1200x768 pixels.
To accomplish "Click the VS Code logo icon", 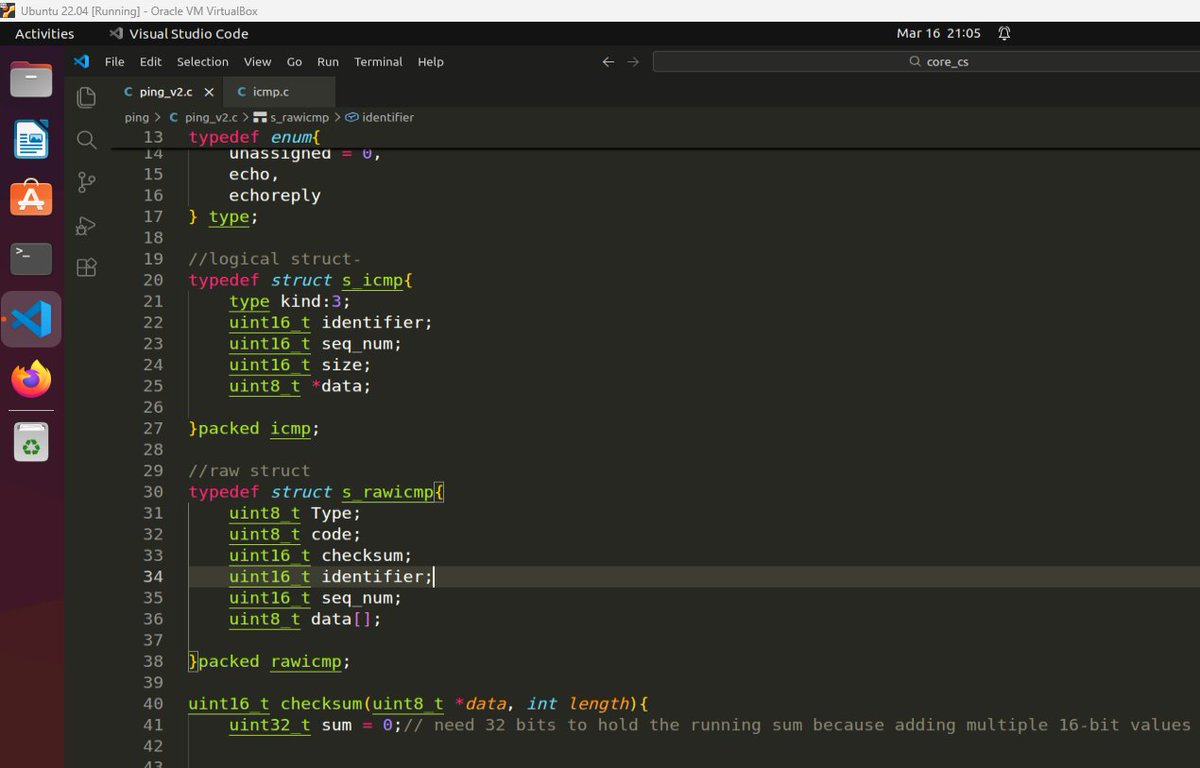I will [82, 61].
